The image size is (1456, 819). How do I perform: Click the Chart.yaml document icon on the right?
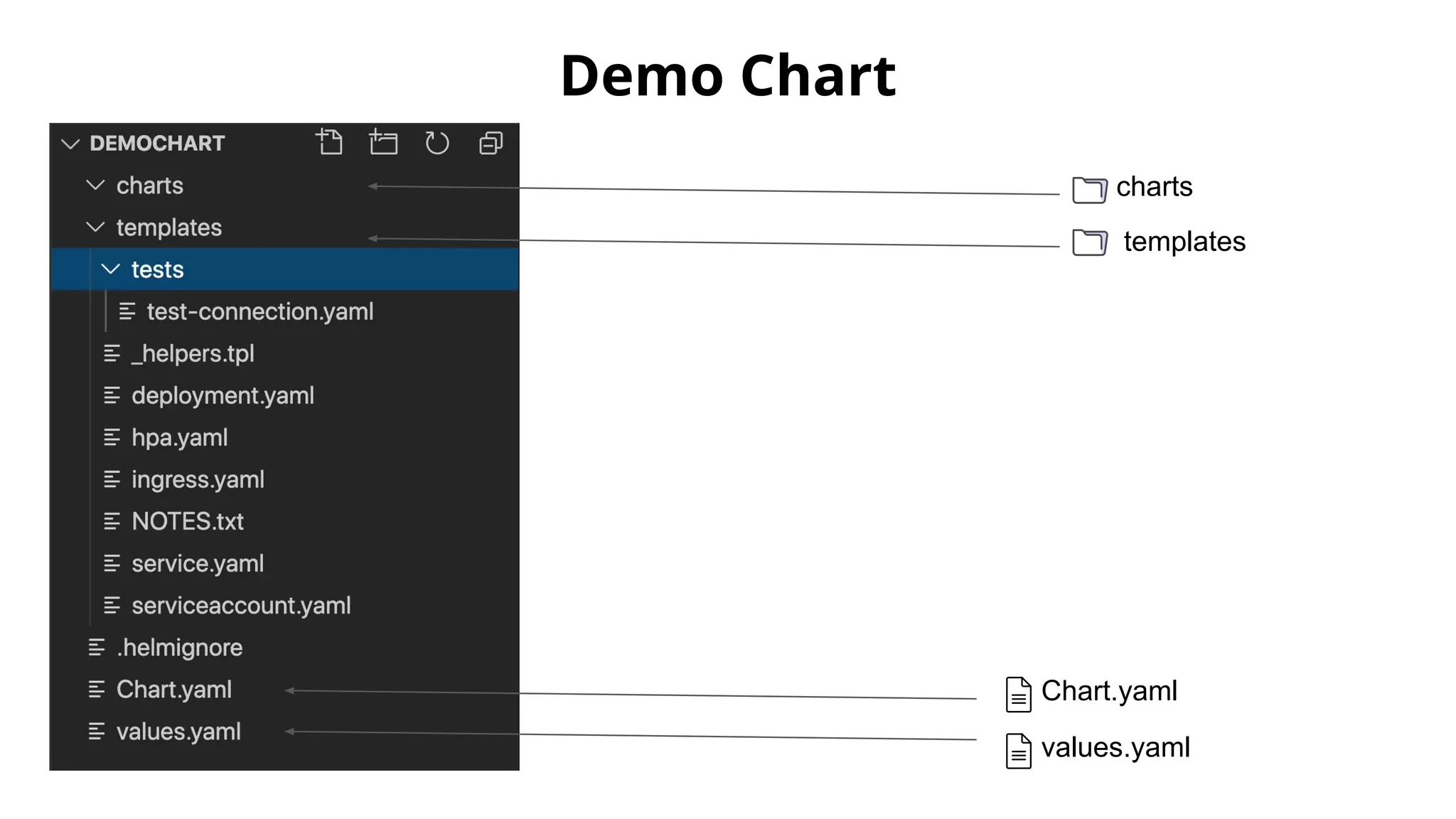click(x=1018, y=695)
